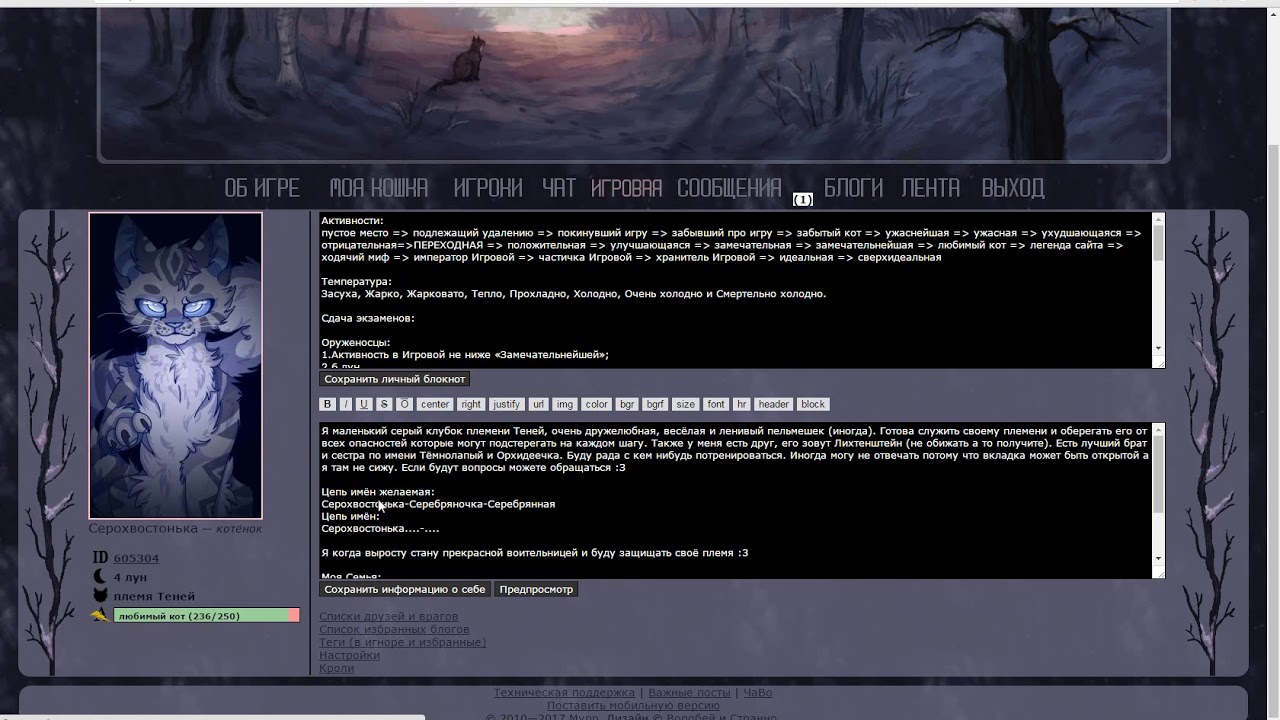
Task: Open ЧаВо link
Action: pyautogui.click(x=757, y=692)
